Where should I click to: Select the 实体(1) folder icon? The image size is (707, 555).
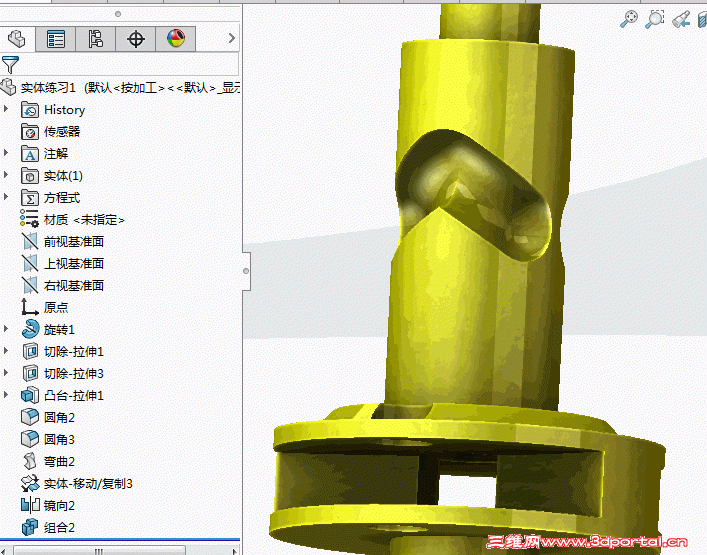(x=30, y=175)
